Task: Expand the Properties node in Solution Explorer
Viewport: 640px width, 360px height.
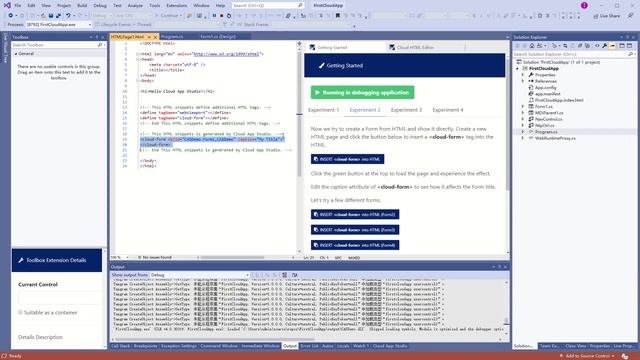Action: (x=523, y=75)
